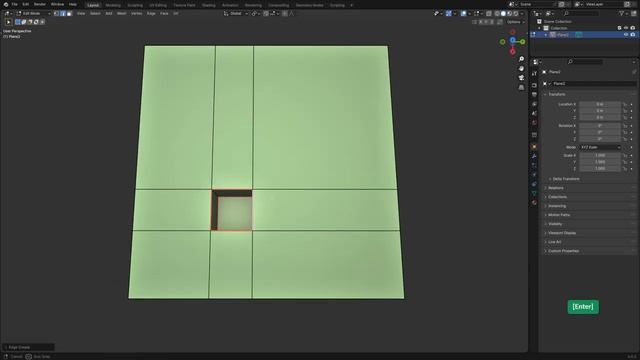This screenshot has height=360, width=640.
Task: Click the outliner search field
Action: pyautogui.click(x=580, y=13)
